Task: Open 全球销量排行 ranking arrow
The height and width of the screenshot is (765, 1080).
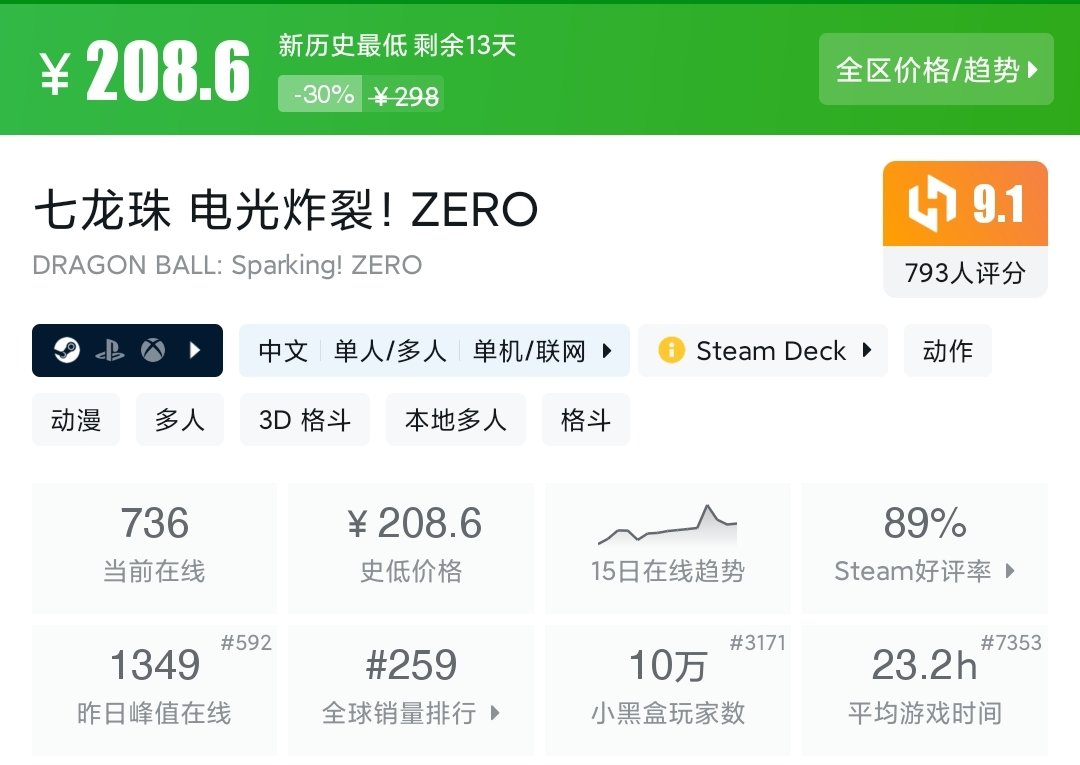Action: 495,713
